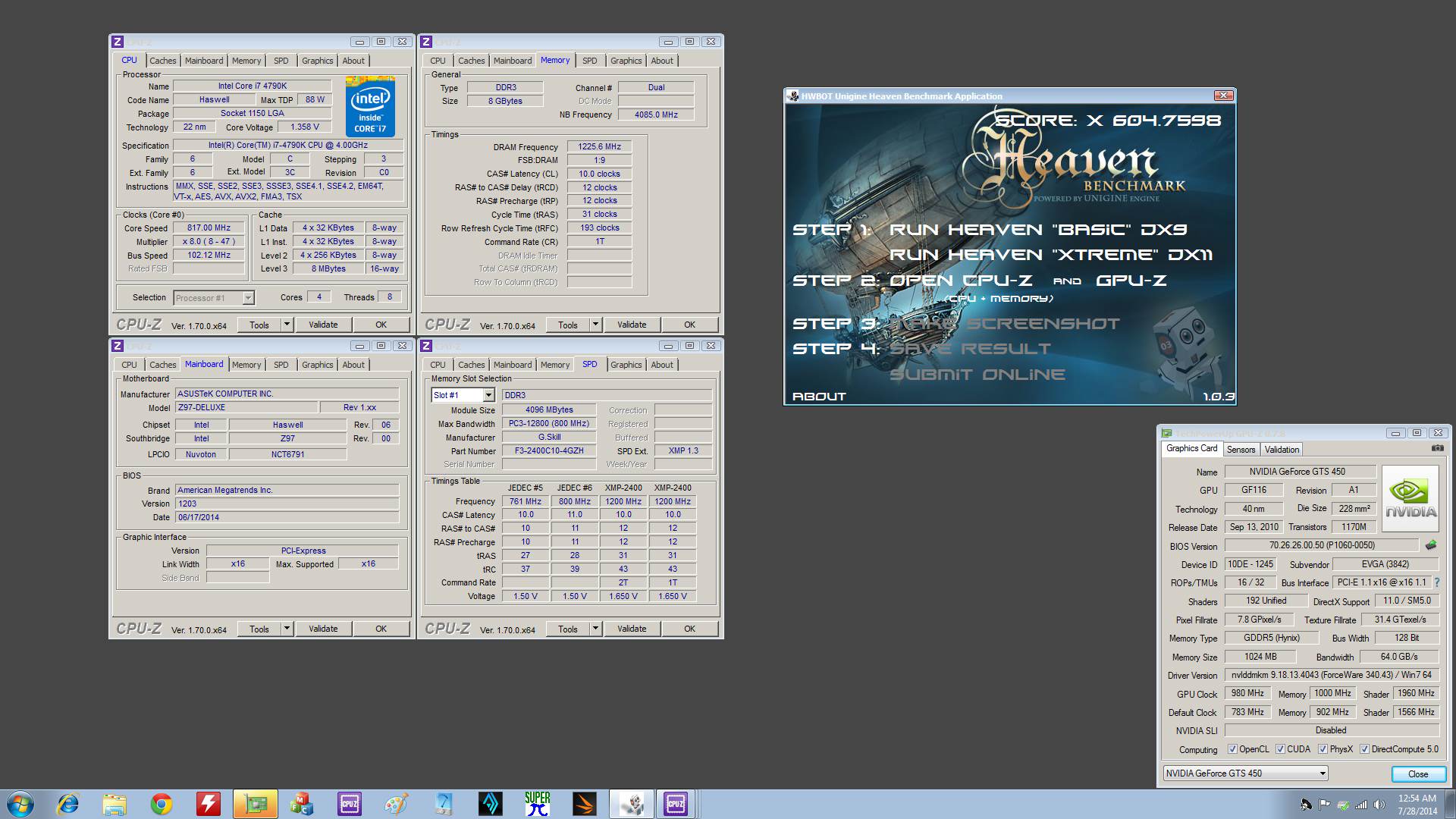
Task: Open Windows Explorer folder icon on taskbar
Action: coord(115,804)
